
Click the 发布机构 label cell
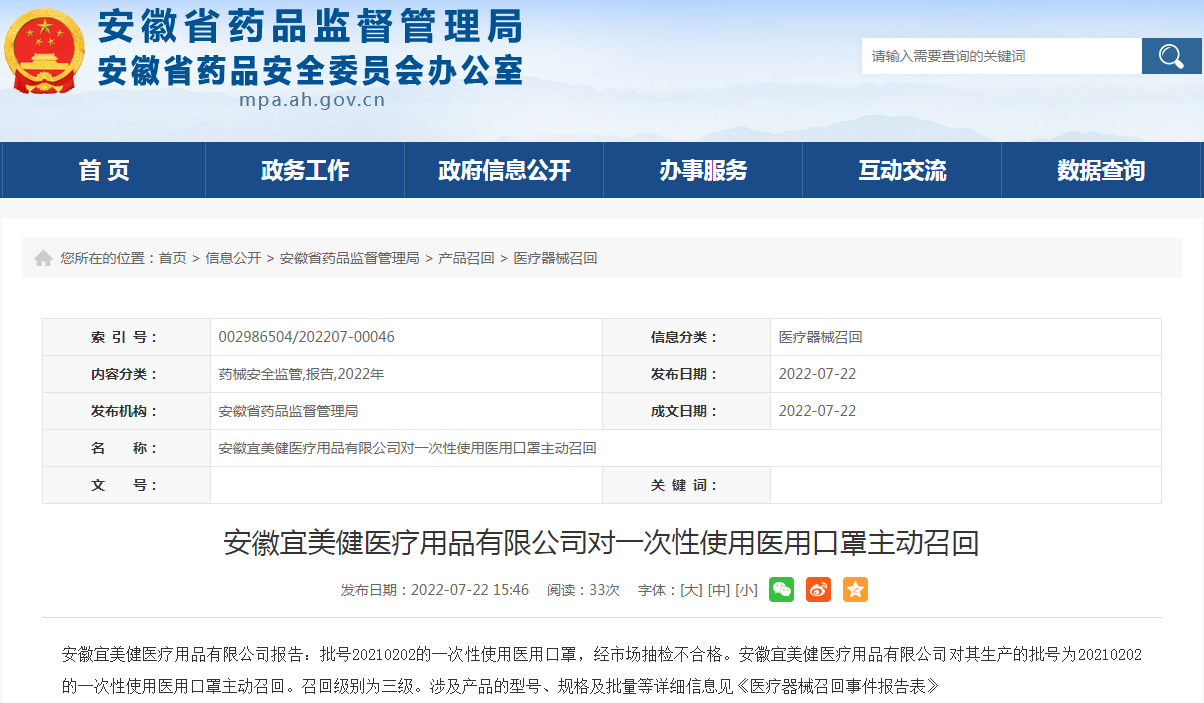[126, 411]
